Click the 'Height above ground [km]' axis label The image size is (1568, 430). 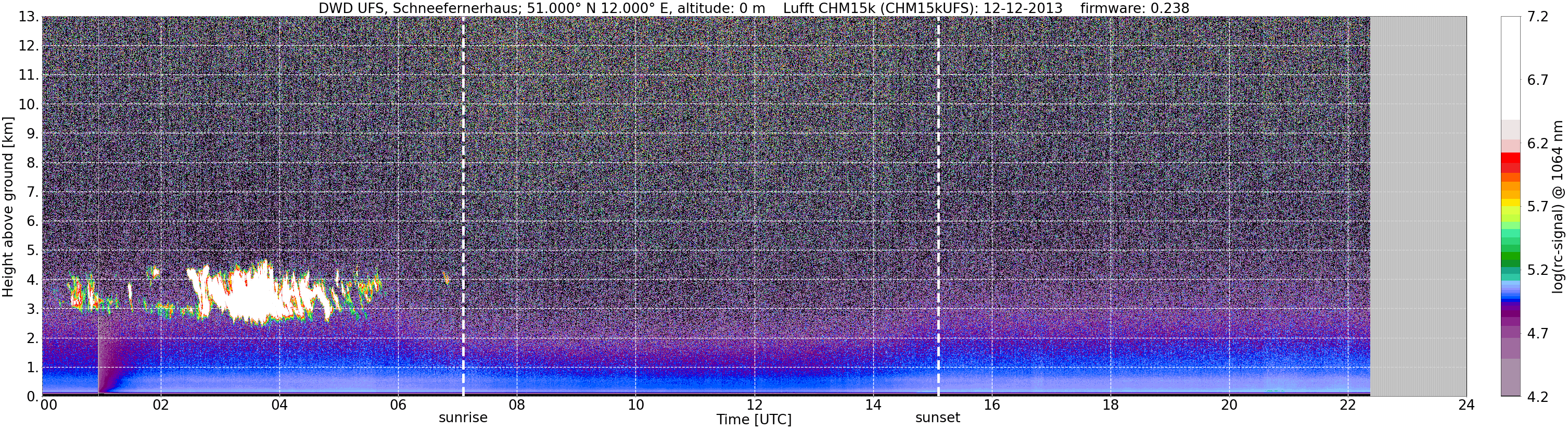[x=8, y=207]
